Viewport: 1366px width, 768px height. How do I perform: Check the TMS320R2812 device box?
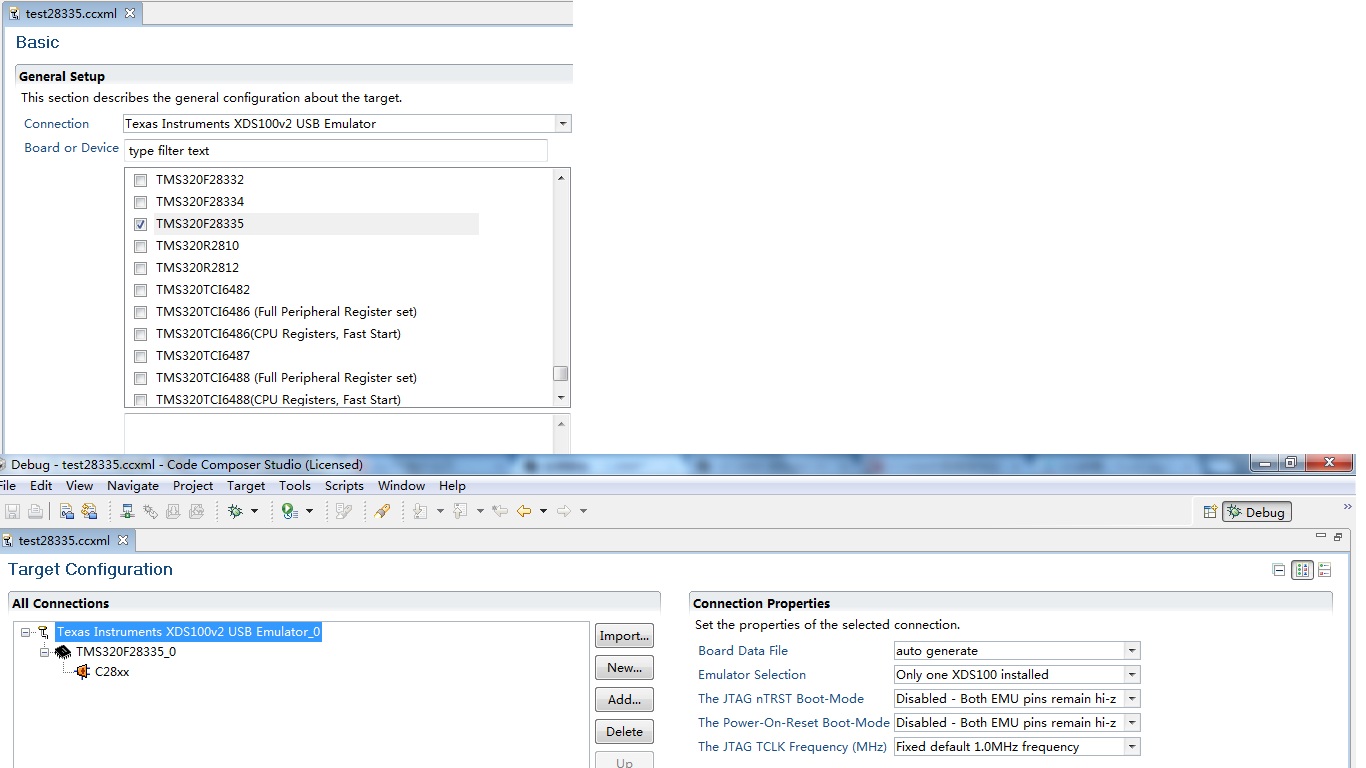click(x=140, y=268)
